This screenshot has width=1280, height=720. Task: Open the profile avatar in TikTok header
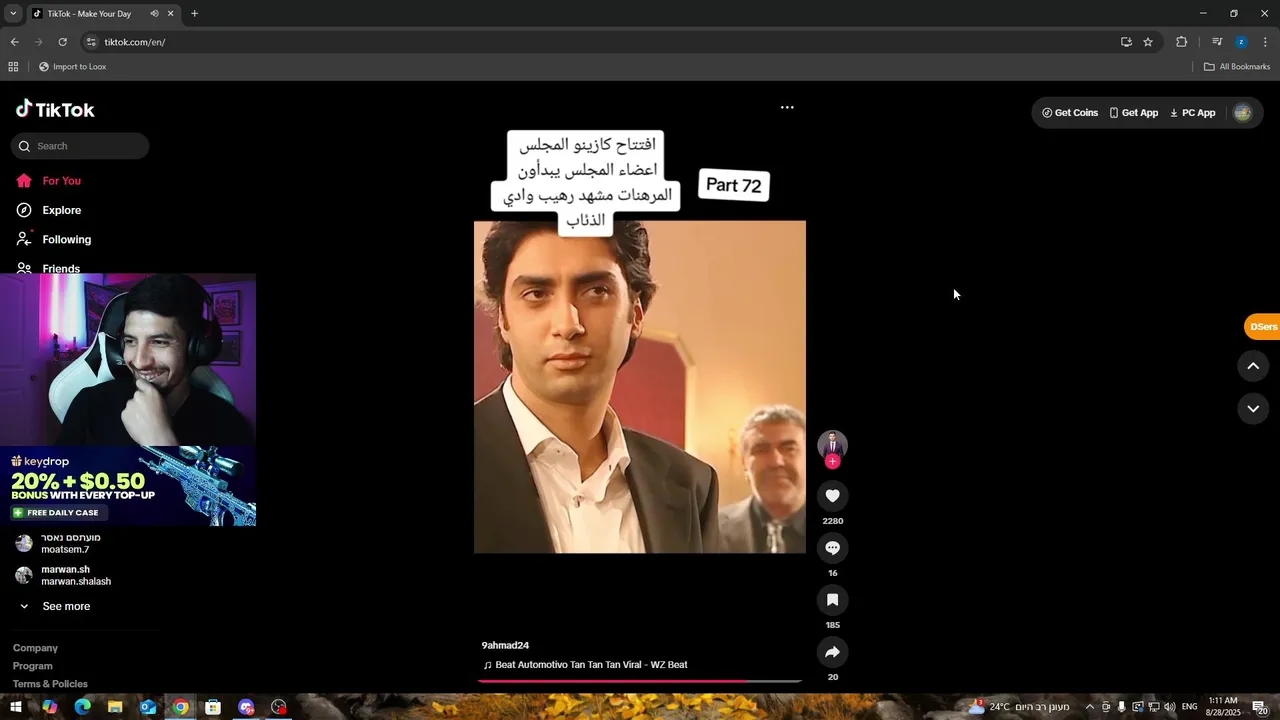pyautogui.click(x=1243, y=113)
